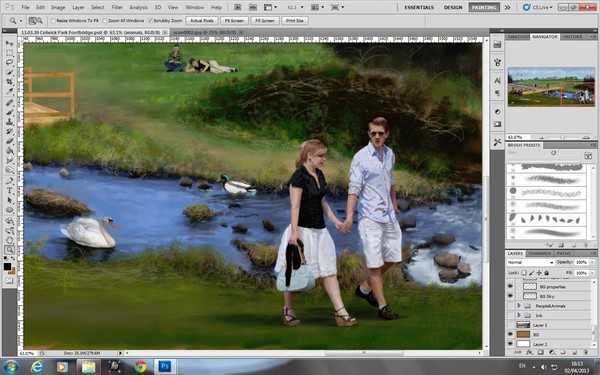Open Chrome from the taskbar
This screenshot has height=375, width=600.
[140, 367]
